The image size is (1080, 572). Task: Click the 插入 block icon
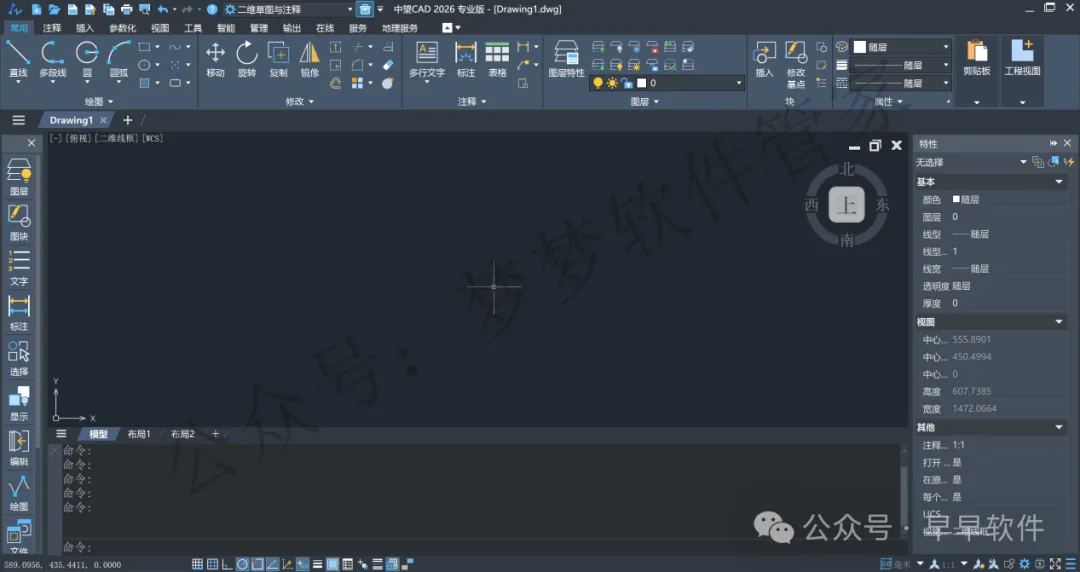point(765,59)
